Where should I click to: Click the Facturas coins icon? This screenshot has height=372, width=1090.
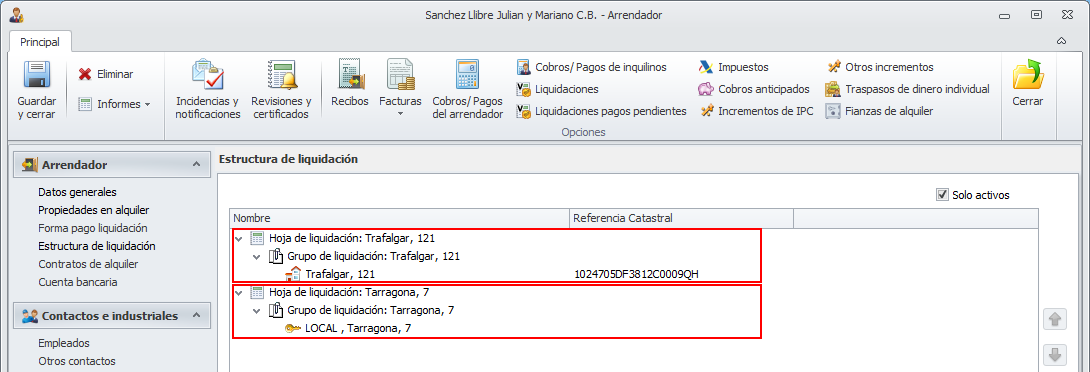coord(400,74)
